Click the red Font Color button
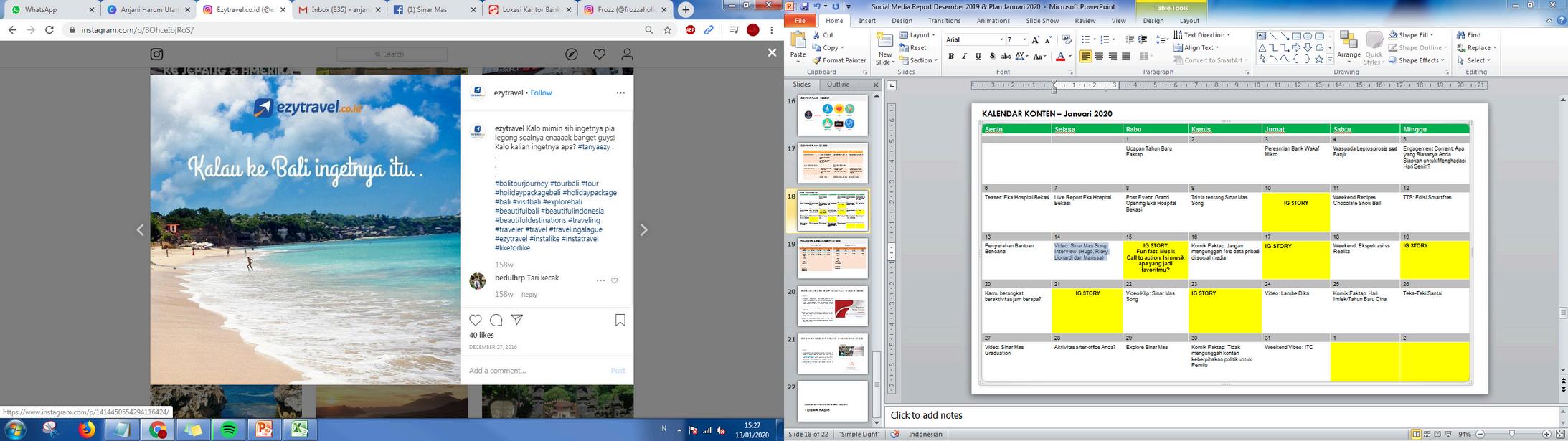1568x441 pixels. (x=1060, y=56)
